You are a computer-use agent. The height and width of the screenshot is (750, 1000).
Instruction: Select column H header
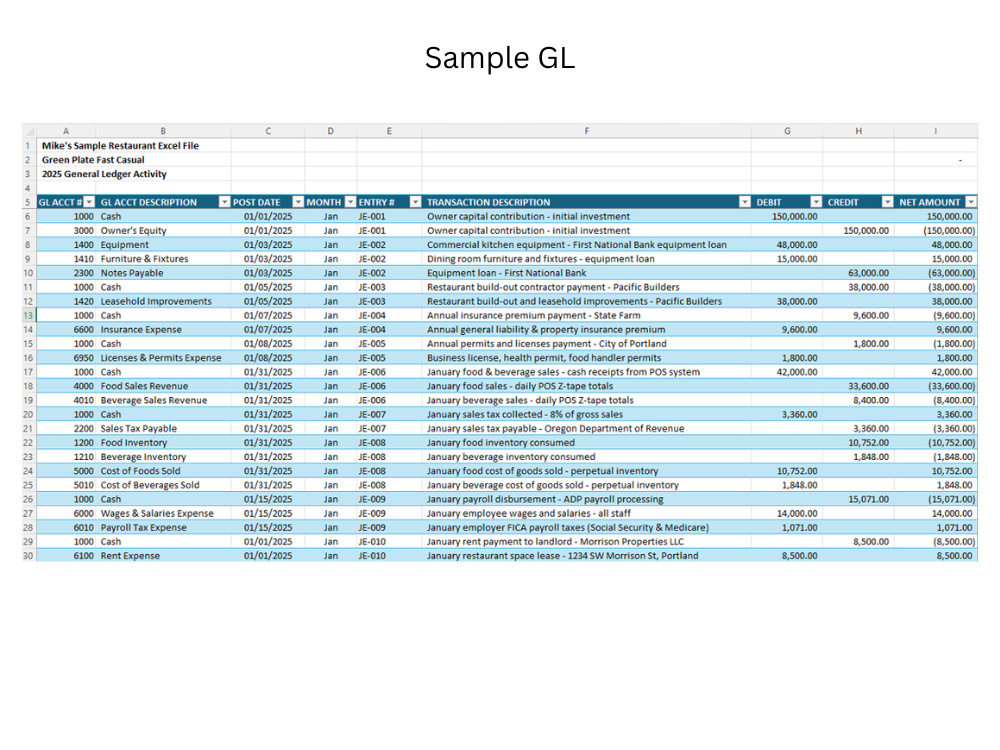coord(858,131)
